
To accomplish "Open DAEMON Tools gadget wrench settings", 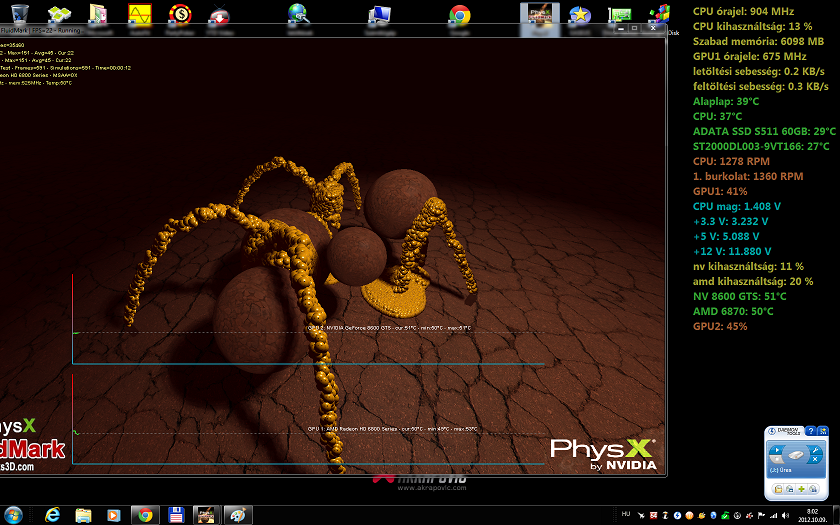I will pyautogui.click(x=815, y=450).
